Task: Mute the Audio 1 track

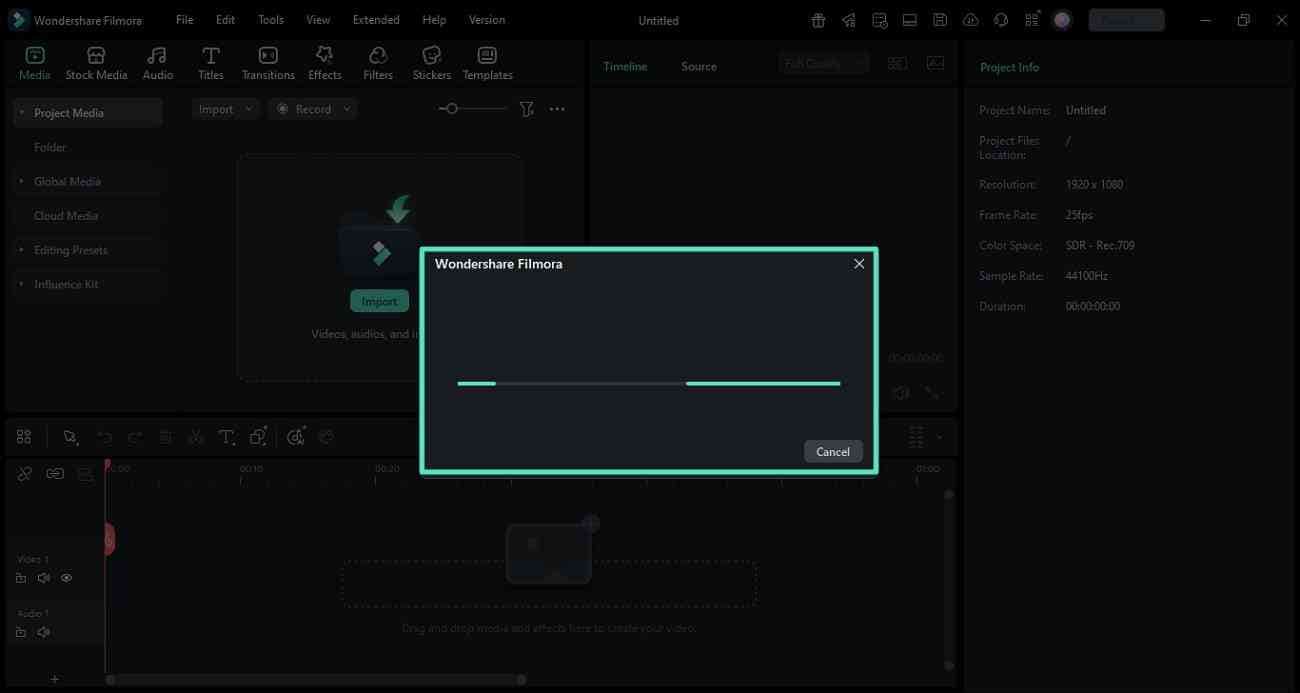Action: point(44,632)
